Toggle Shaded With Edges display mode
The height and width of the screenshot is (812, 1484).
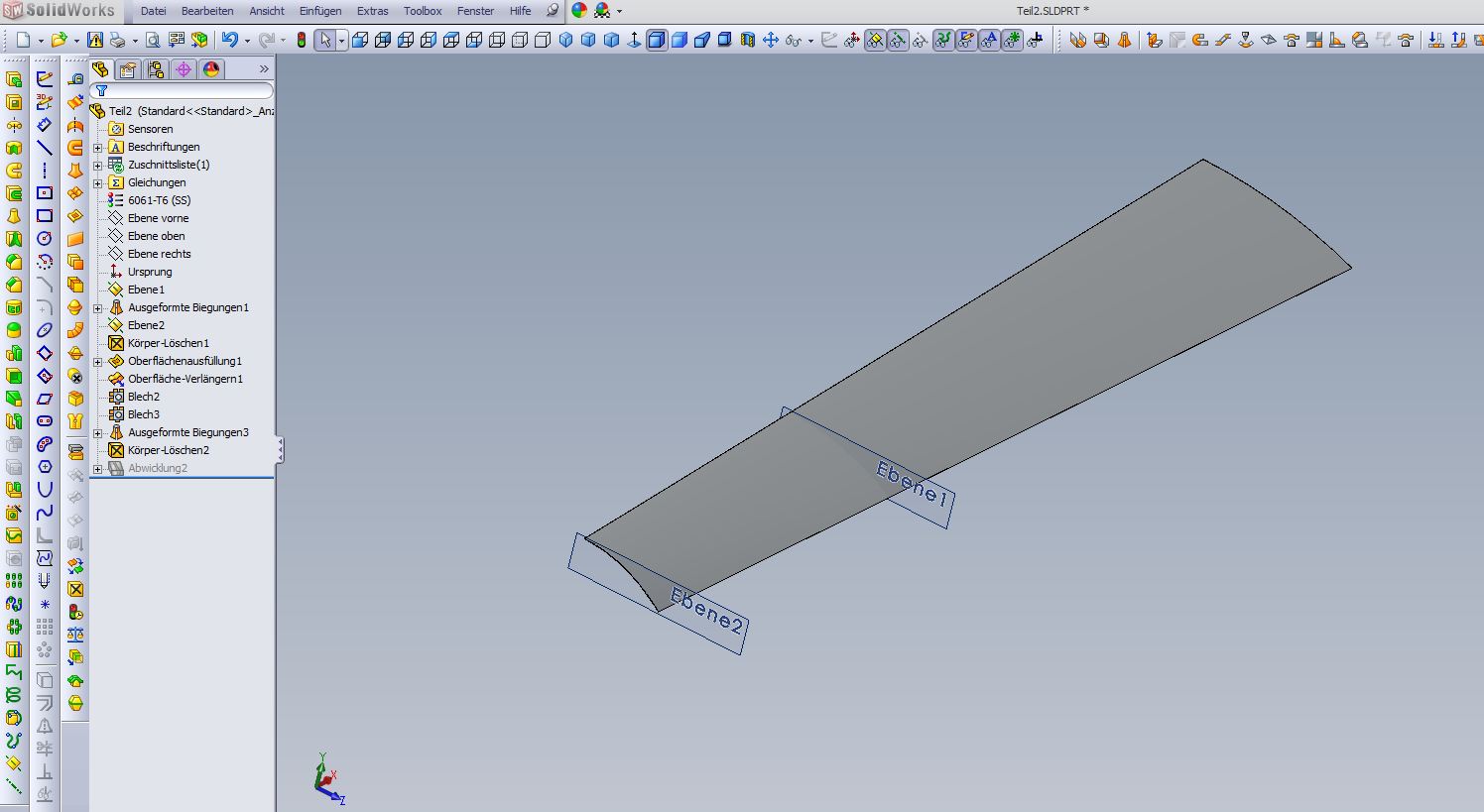click(657, 40)
